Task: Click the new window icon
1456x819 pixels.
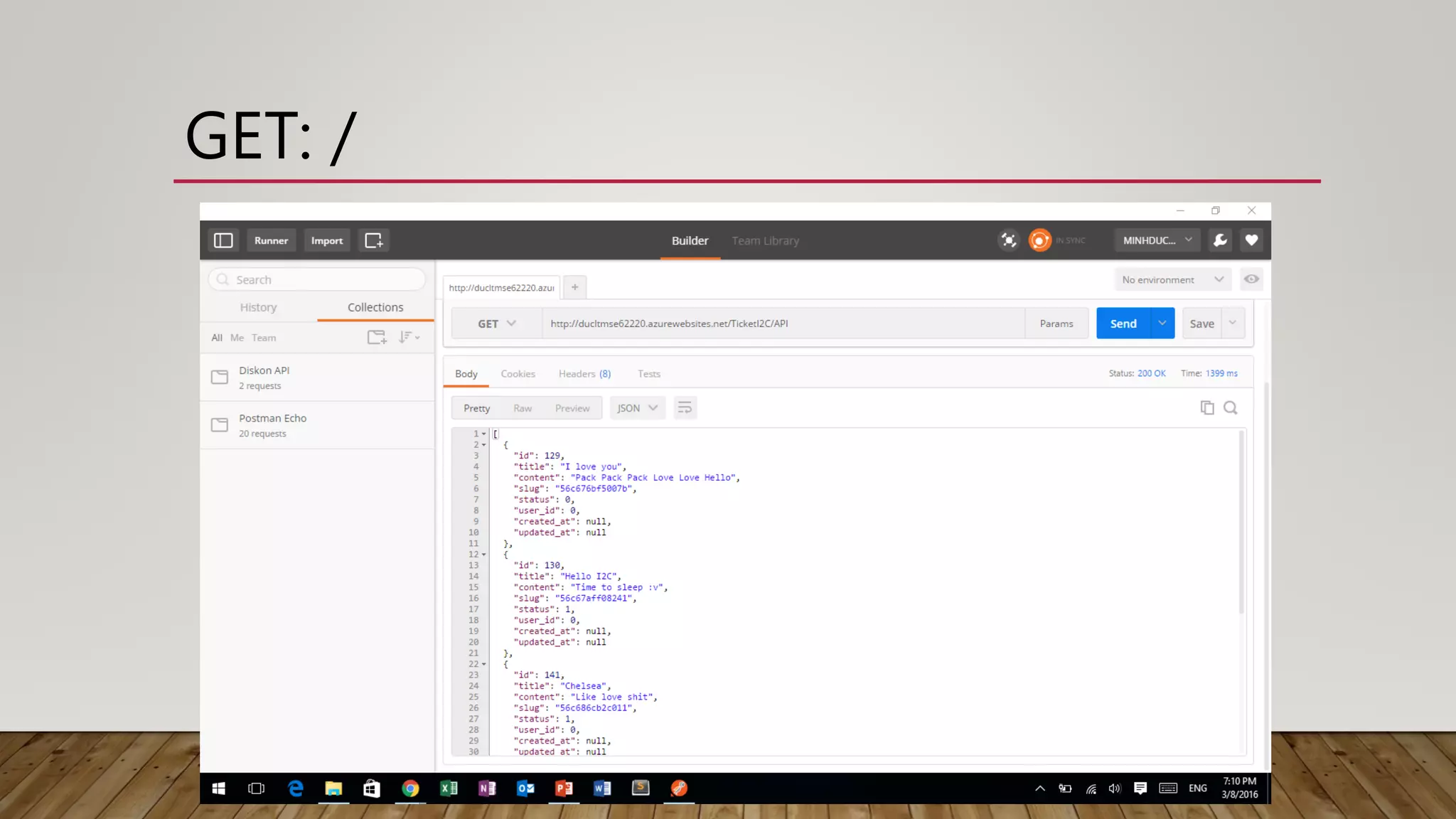Action: 374,240
